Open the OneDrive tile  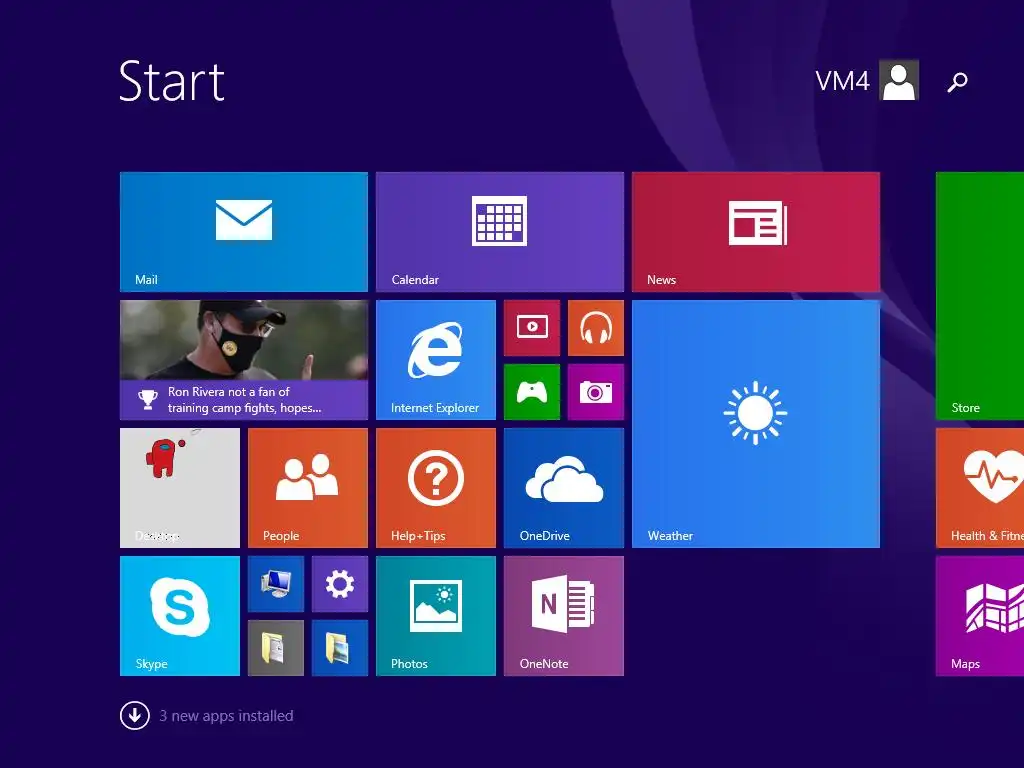pos(564,488)
